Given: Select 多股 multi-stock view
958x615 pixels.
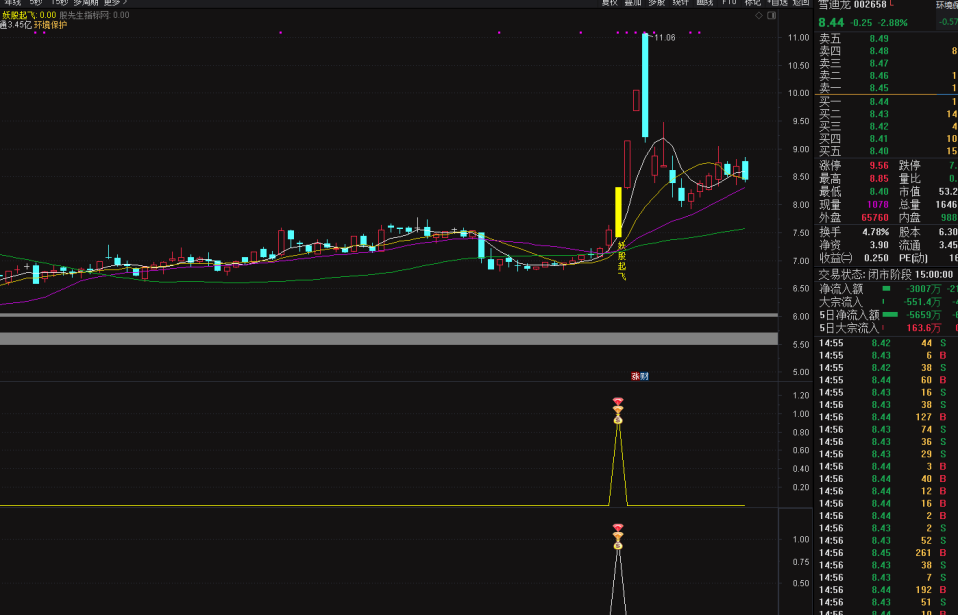Looking at the screenshot, I should (x=657, y=2).
